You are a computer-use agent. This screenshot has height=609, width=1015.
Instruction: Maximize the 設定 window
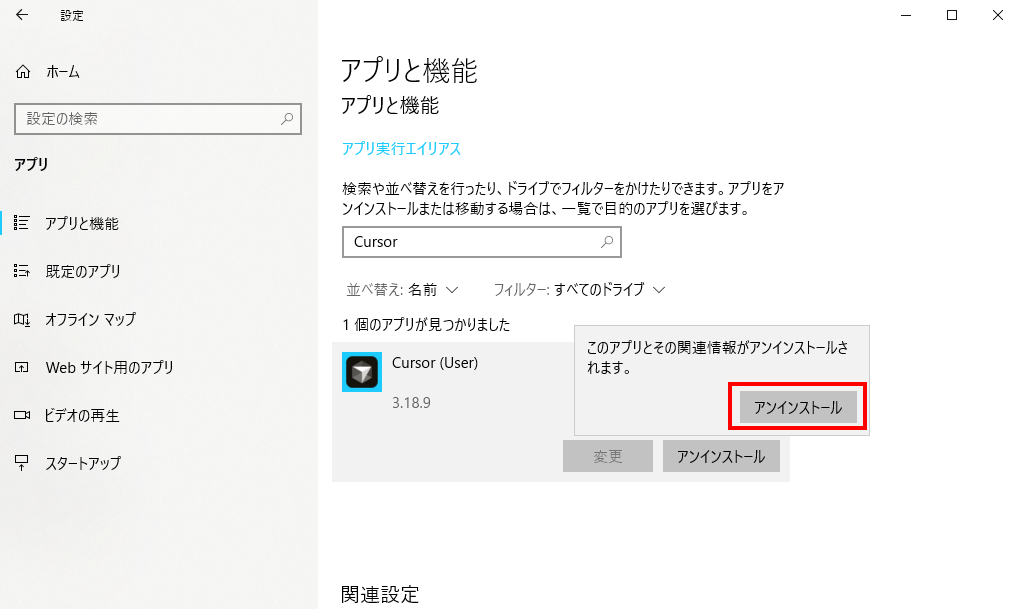coord(952,15)
